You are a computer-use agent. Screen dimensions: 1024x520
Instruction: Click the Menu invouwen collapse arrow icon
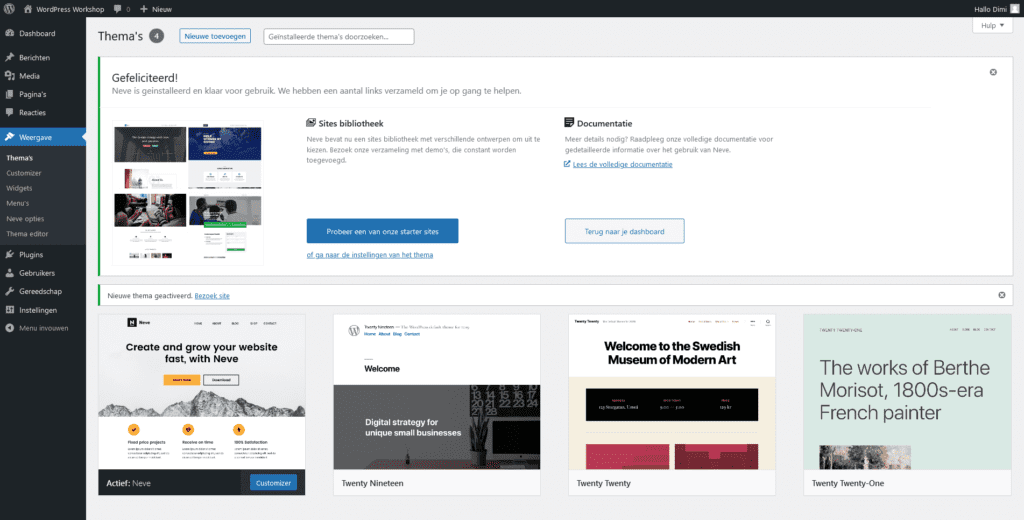[x=10, y=329]
